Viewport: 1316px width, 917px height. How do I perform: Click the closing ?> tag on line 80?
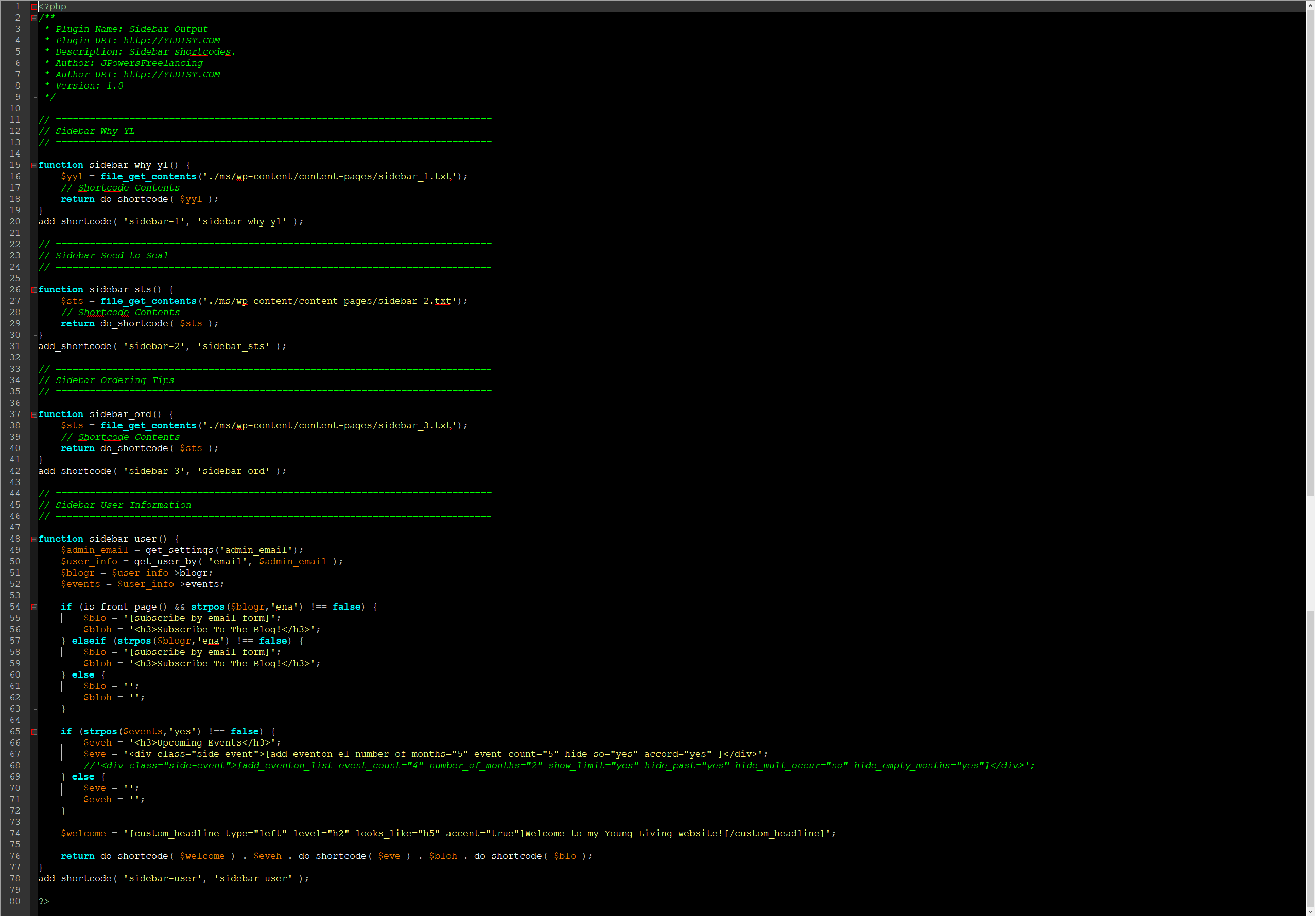coord(44,902)
